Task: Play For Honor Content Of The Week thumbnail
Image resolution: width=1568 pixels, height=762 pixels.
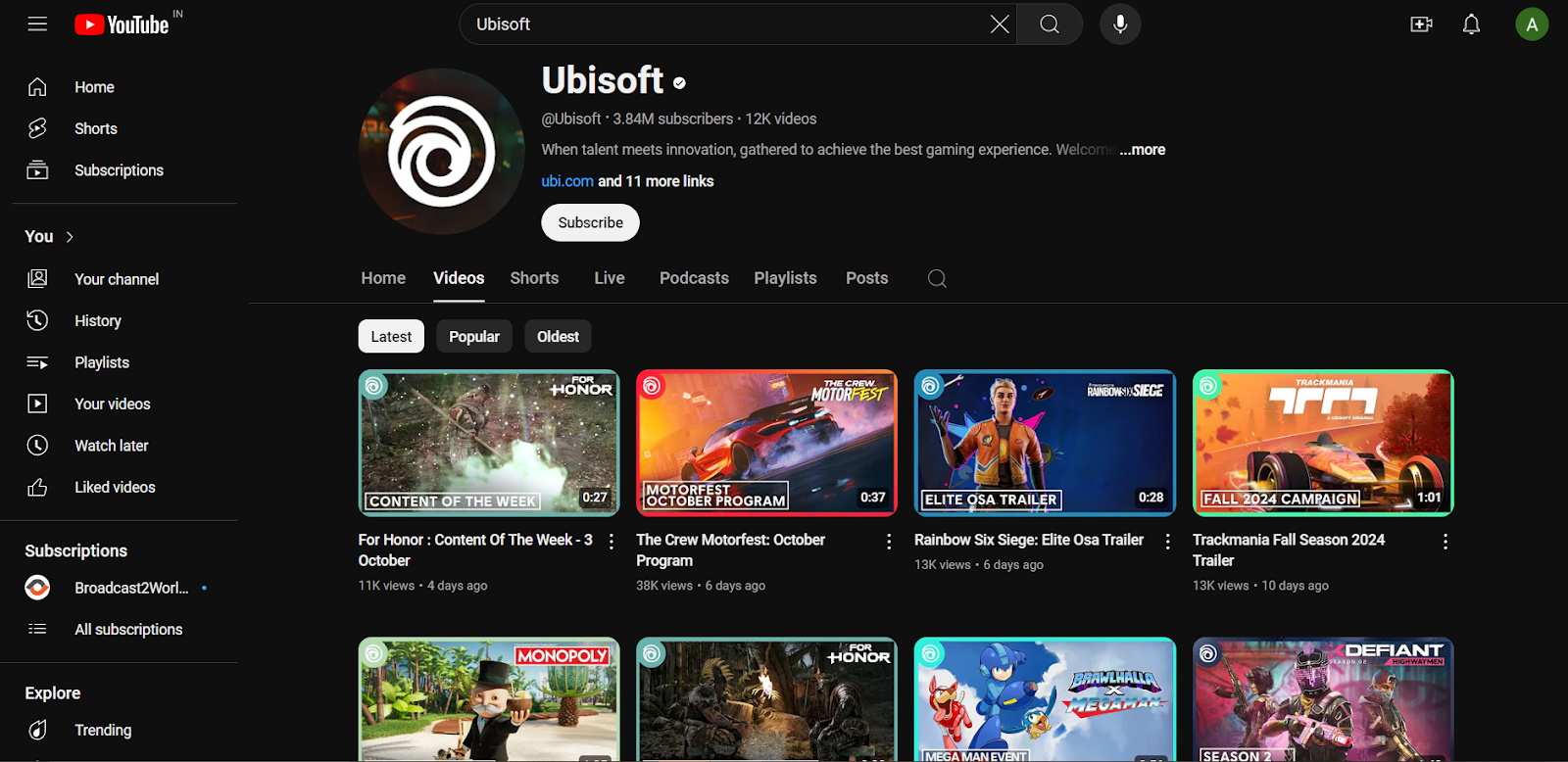Action: click(489, 443)
